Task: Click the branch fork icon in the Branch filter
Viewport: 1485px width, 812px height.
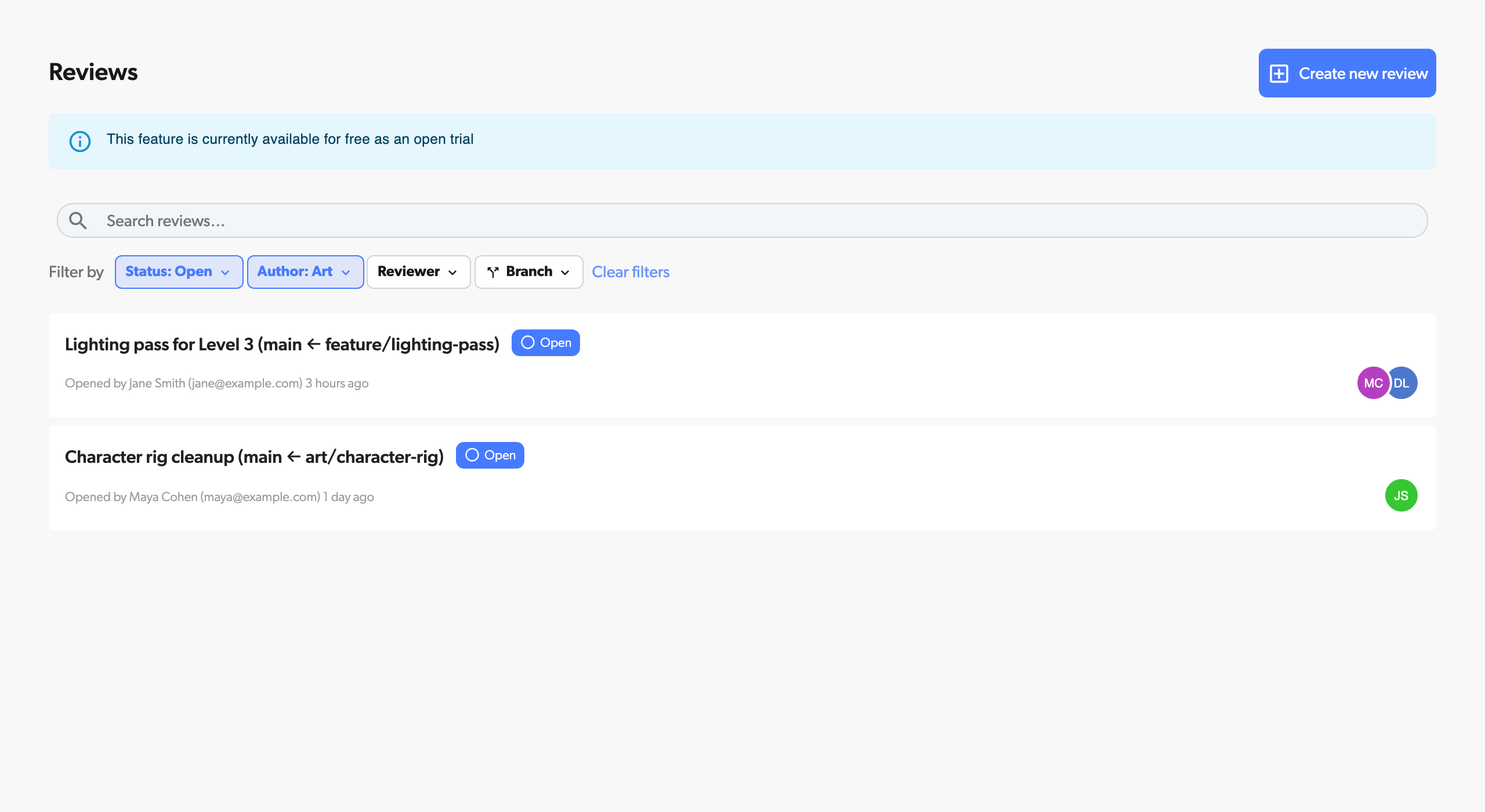Action: pyautogui.click(x=493, y=272)
